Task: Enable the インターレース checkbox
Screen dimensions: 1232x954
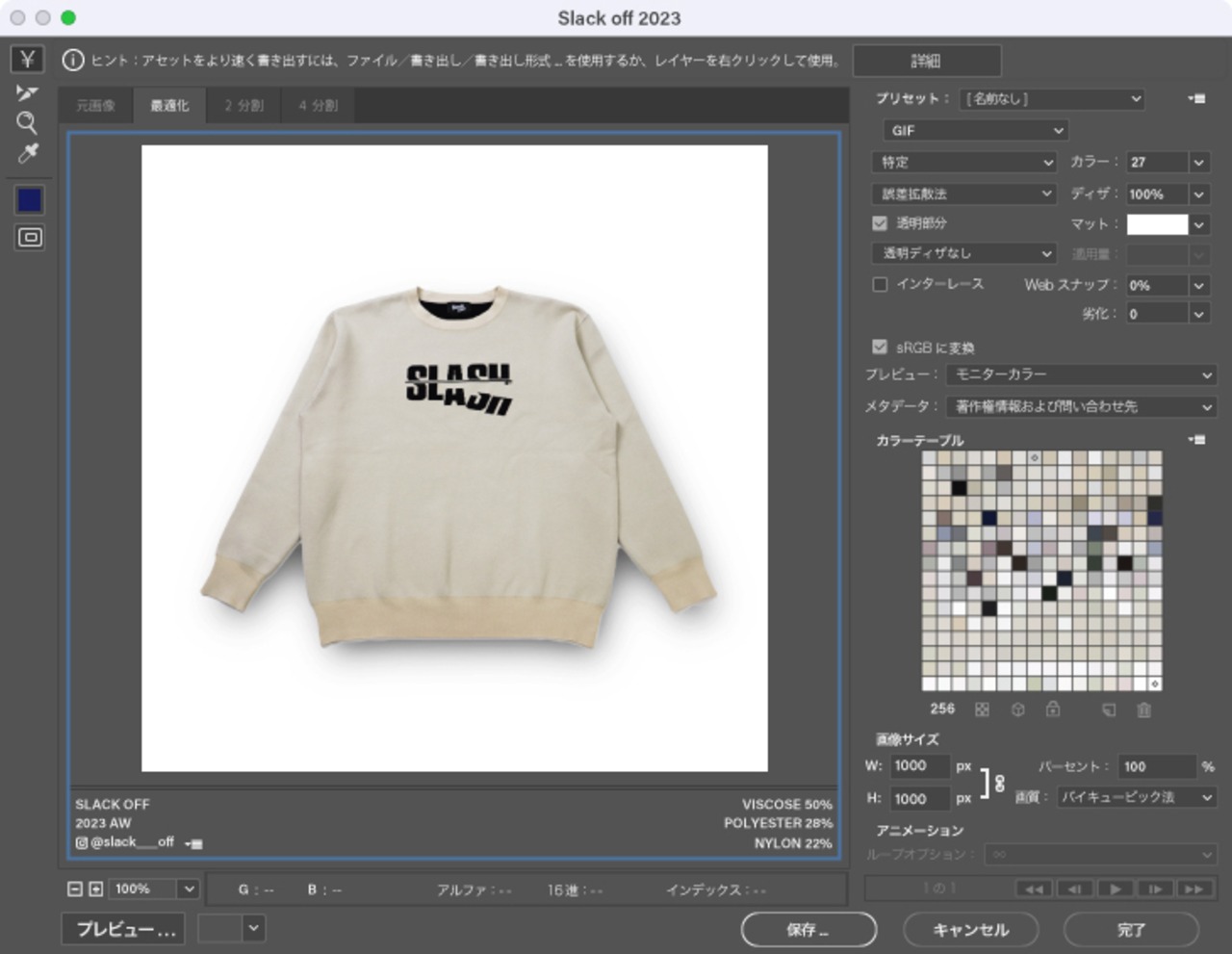Action: 880,284
